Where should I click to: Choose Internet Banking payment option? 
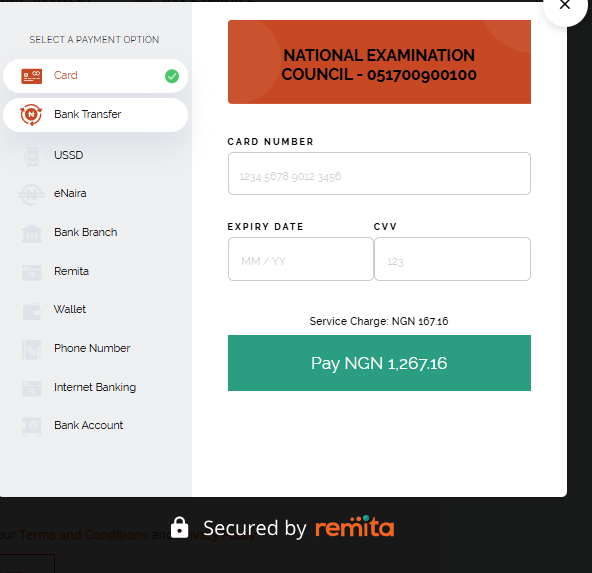coord(95,387)
